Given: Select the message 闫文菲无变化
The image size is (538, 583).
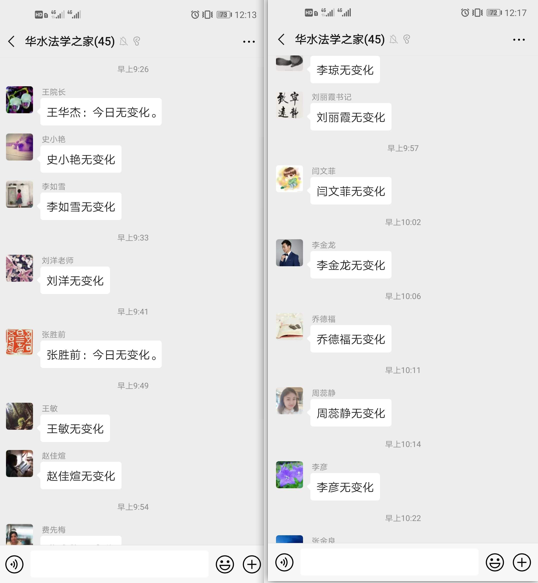Looking at the screenshot, I should [x=351, y=191].
